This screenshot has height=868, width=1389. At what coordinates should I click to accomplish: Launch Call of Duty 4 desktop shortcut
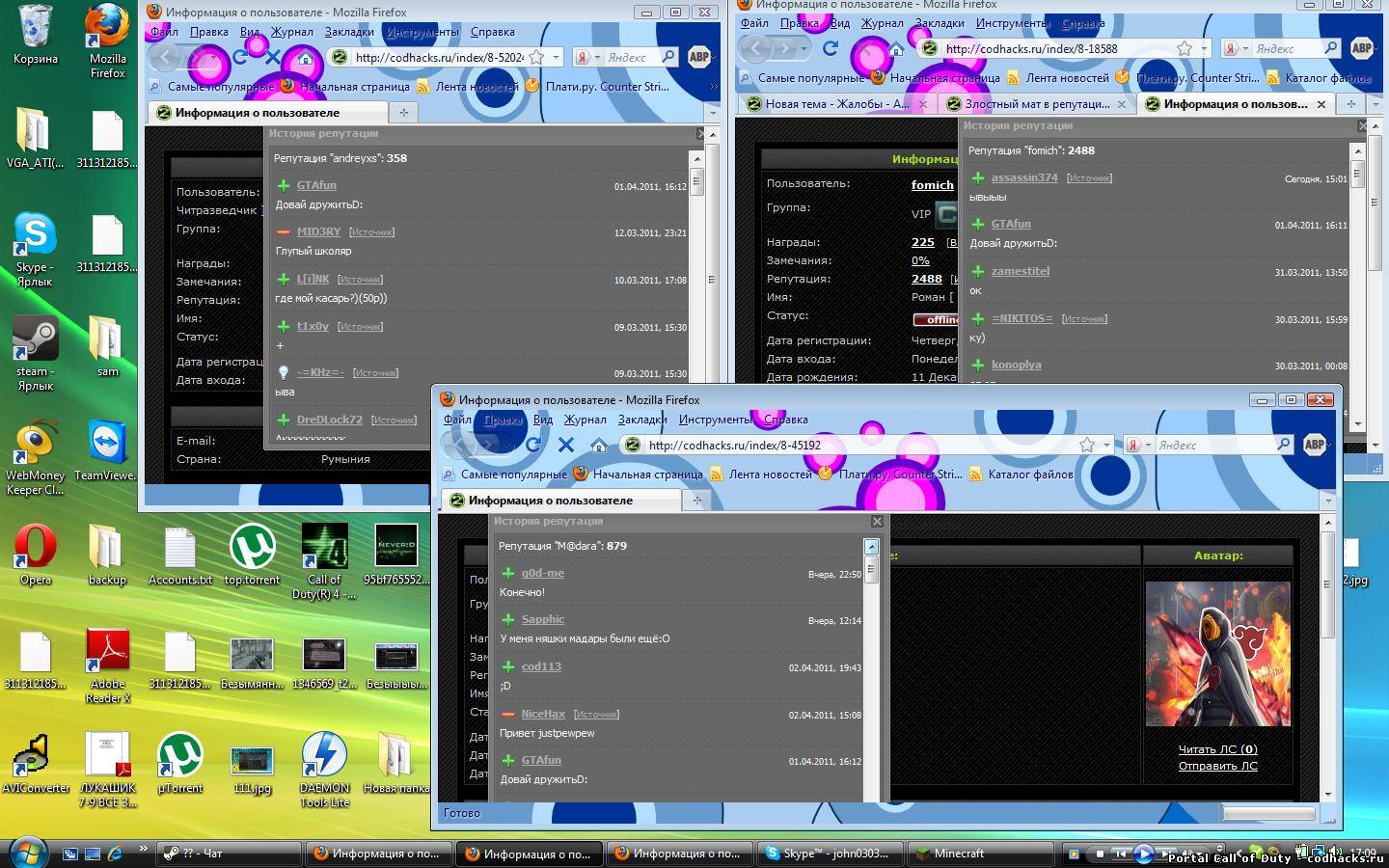pos(324,561)
